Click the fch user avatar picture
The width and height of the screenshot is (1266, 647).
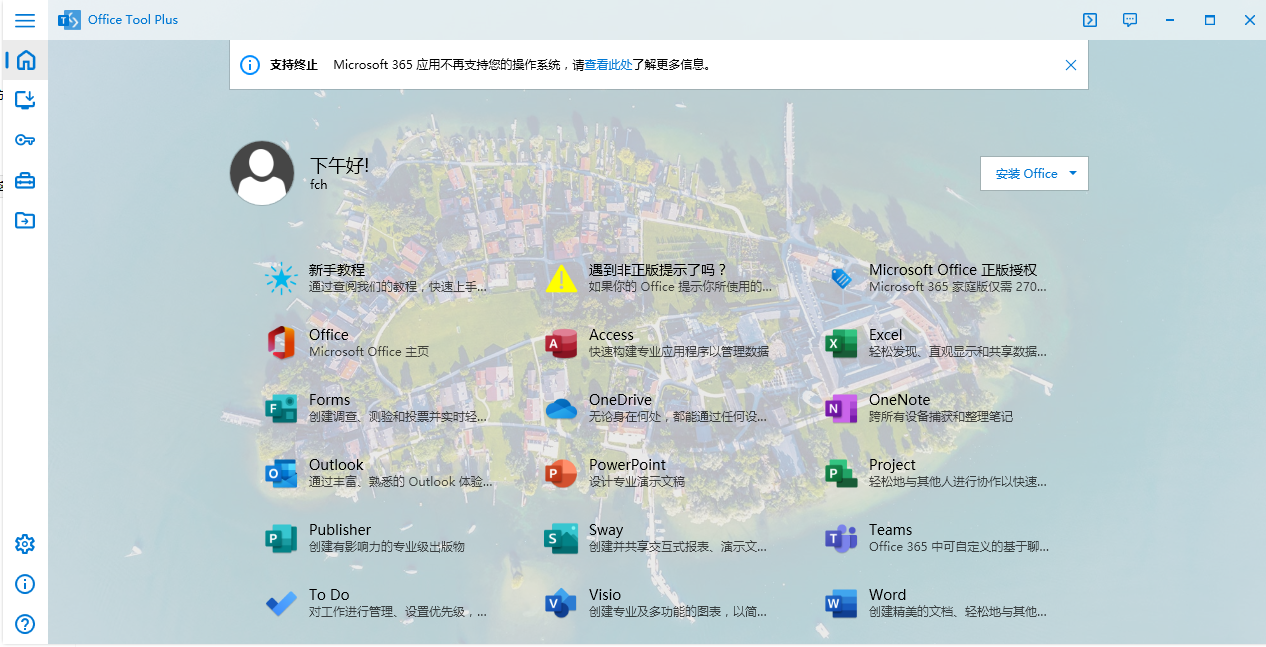pyautogui.click(x=261, y=172)
